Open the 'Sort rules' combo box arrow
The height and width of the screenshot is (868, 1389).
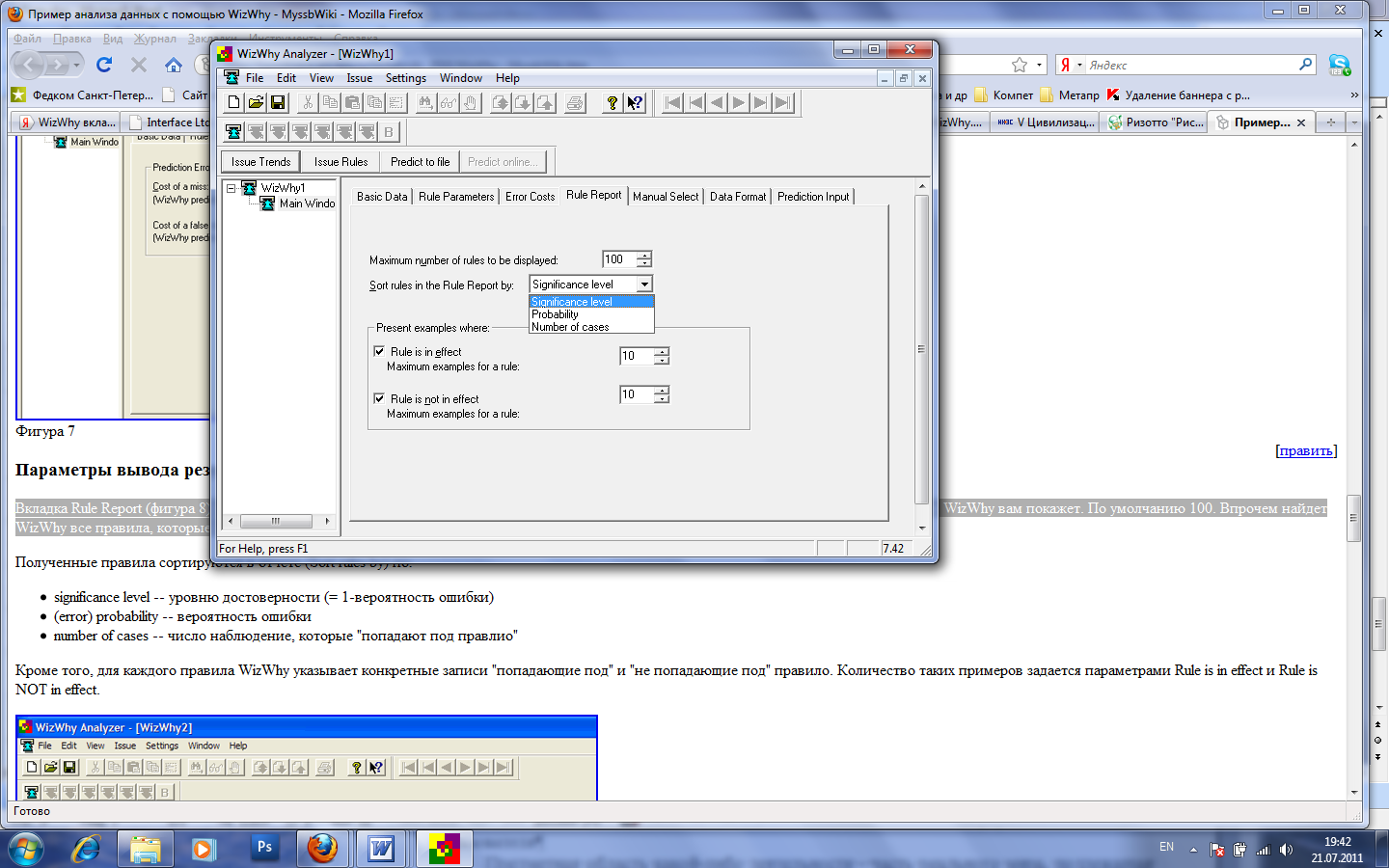[x=644, y=284]
